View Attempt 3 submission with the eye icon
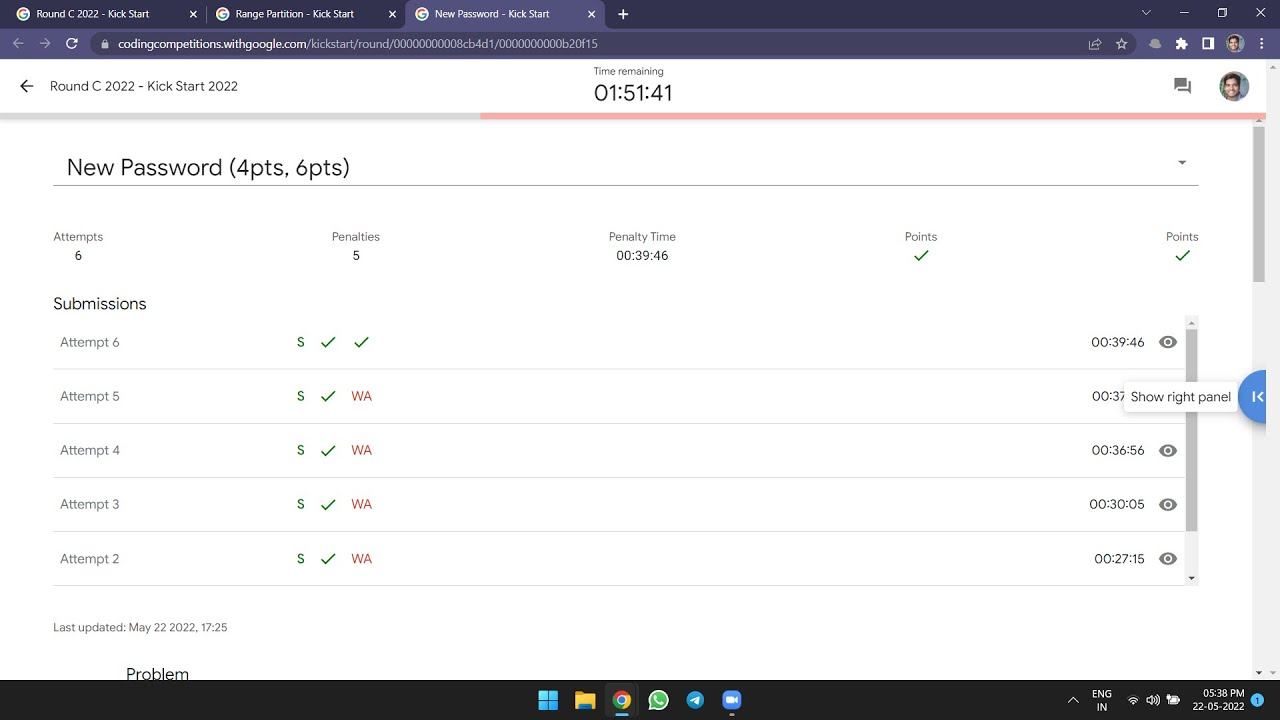This screenshot has height=720, width=1280. (1167, 504)
